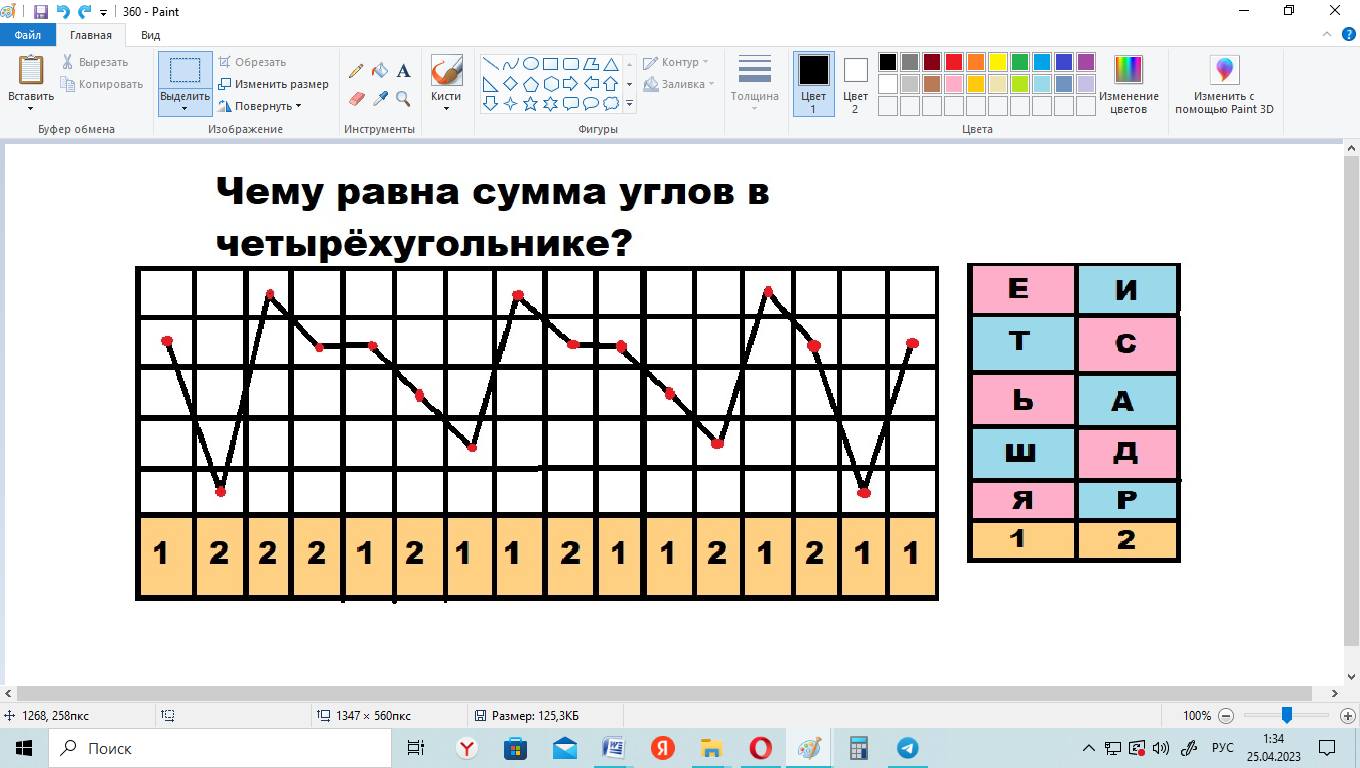The image size is (1360, 768).
Task: Choose the Eraser tool
Action: coord(356,98)
